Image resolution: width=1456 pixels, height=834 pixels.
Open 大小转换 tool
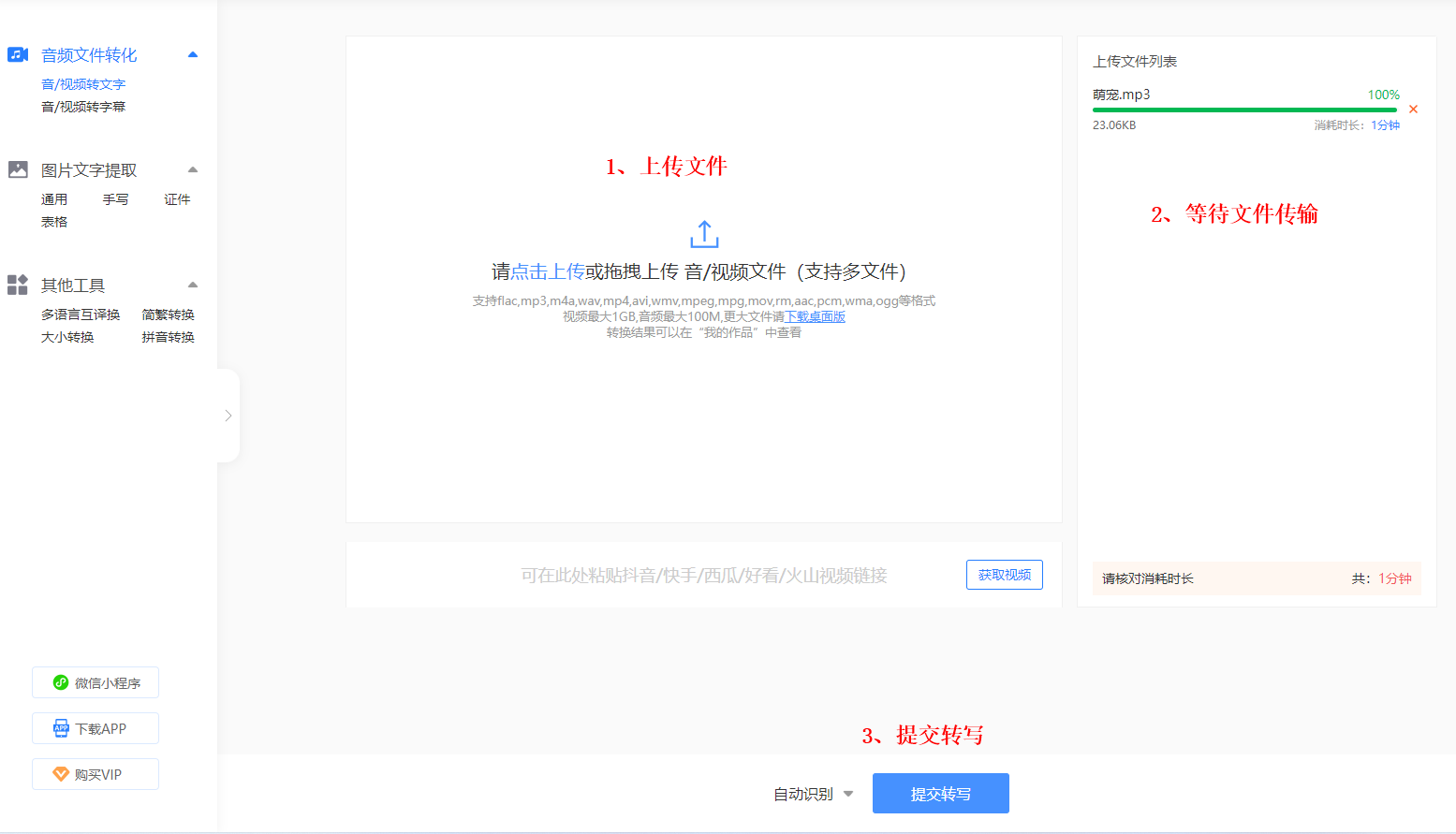pyautogui.click(x=67, y=337)
